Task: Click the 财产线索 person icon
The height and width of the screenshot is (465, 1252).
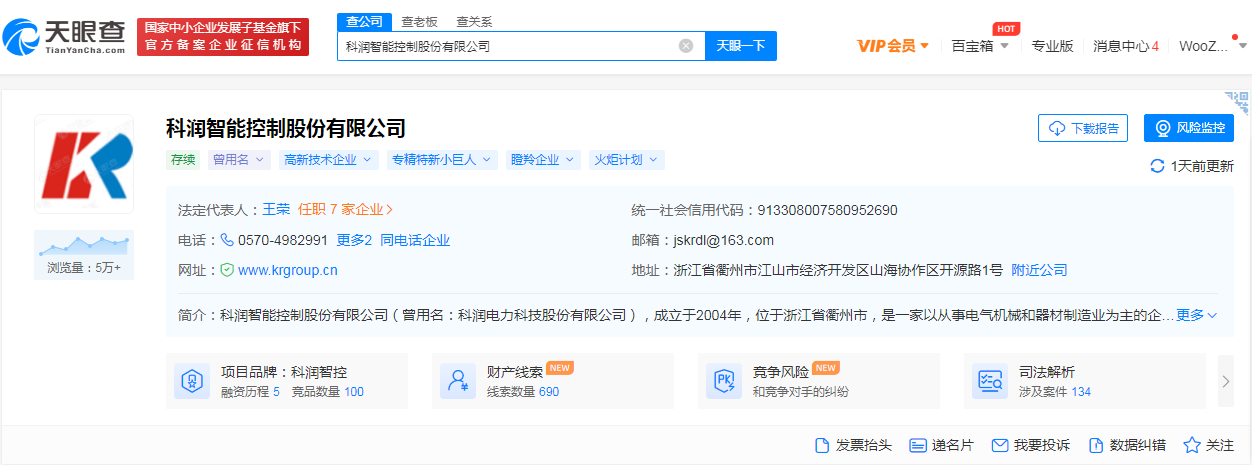Action: (458, 381)
